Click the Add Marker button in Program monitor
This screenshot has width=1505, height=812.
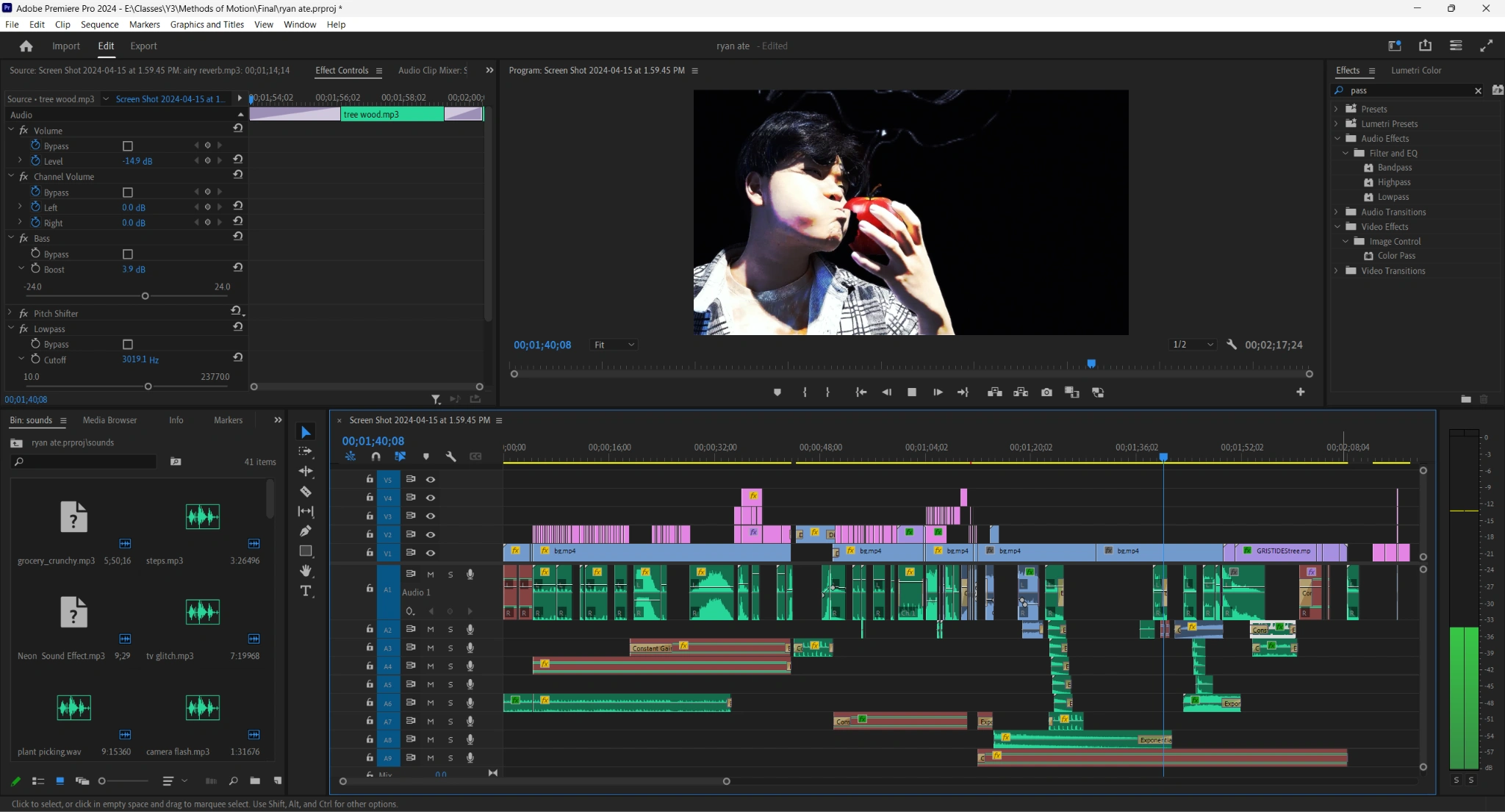777,392
